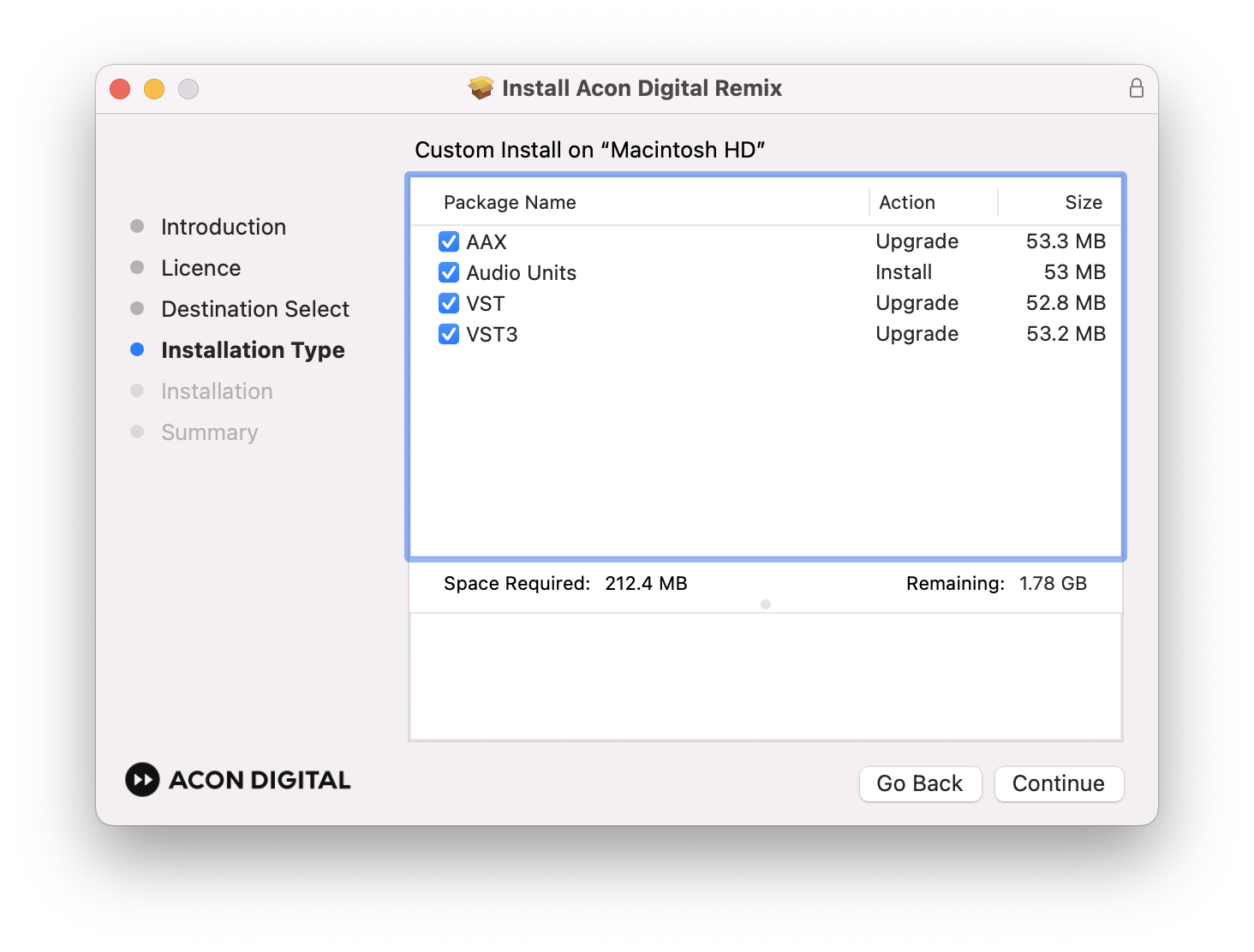The height and width of the screenshot is (952, 1254).
Task: Uncheck the VST3 package checkbox
Action: click(449, 335)
